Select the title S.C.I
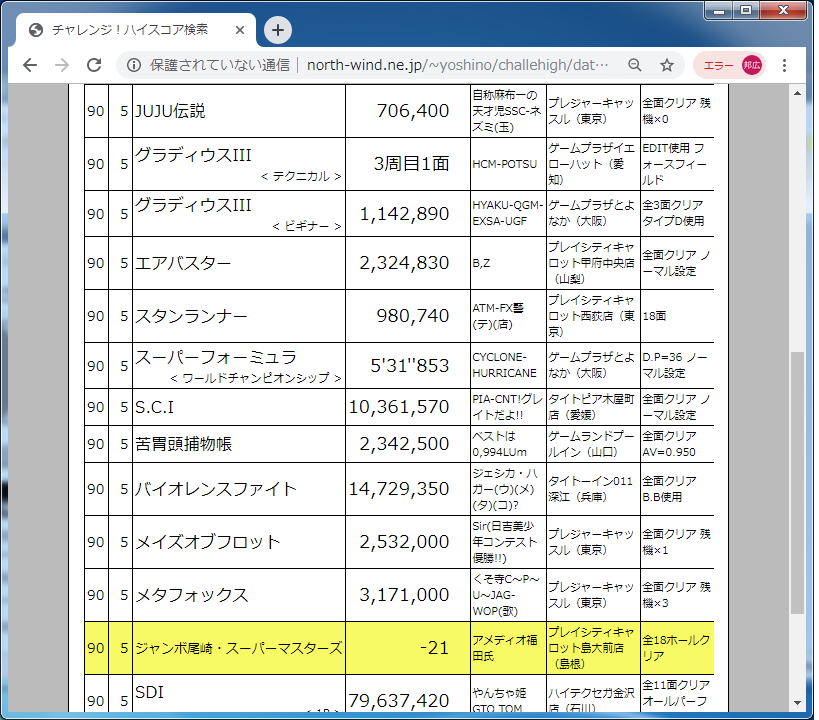The height and width of the screenshot is (720, 819). point(155,407)
